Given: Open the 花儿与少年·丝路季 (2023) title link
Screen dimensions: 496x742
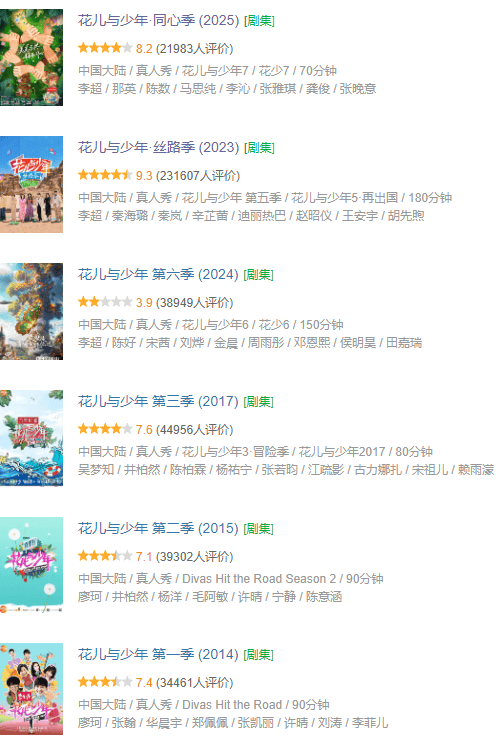Looking at the screenshot, I should tap(159, 147).
